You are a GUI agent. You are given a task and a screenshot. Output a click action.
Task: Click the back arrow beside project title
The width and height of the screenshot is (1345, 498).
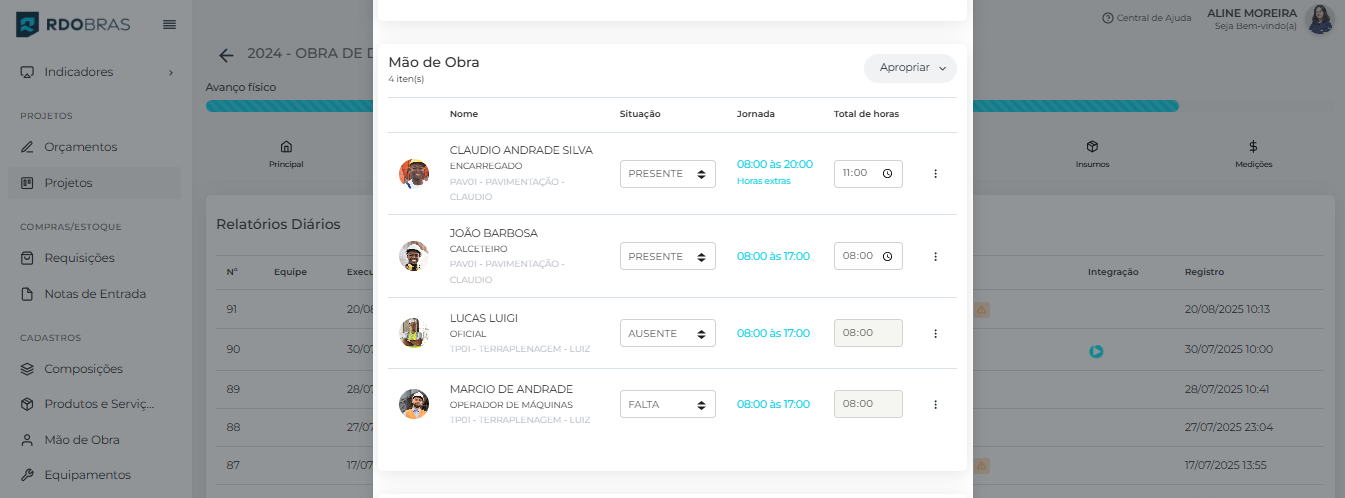[x=227, y=55]
